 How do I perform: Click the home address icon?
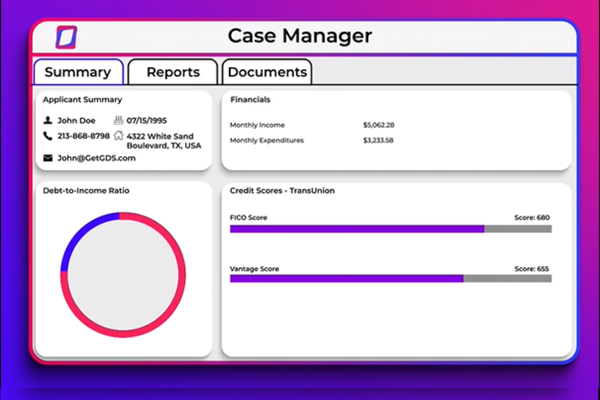tap(118, 135)
